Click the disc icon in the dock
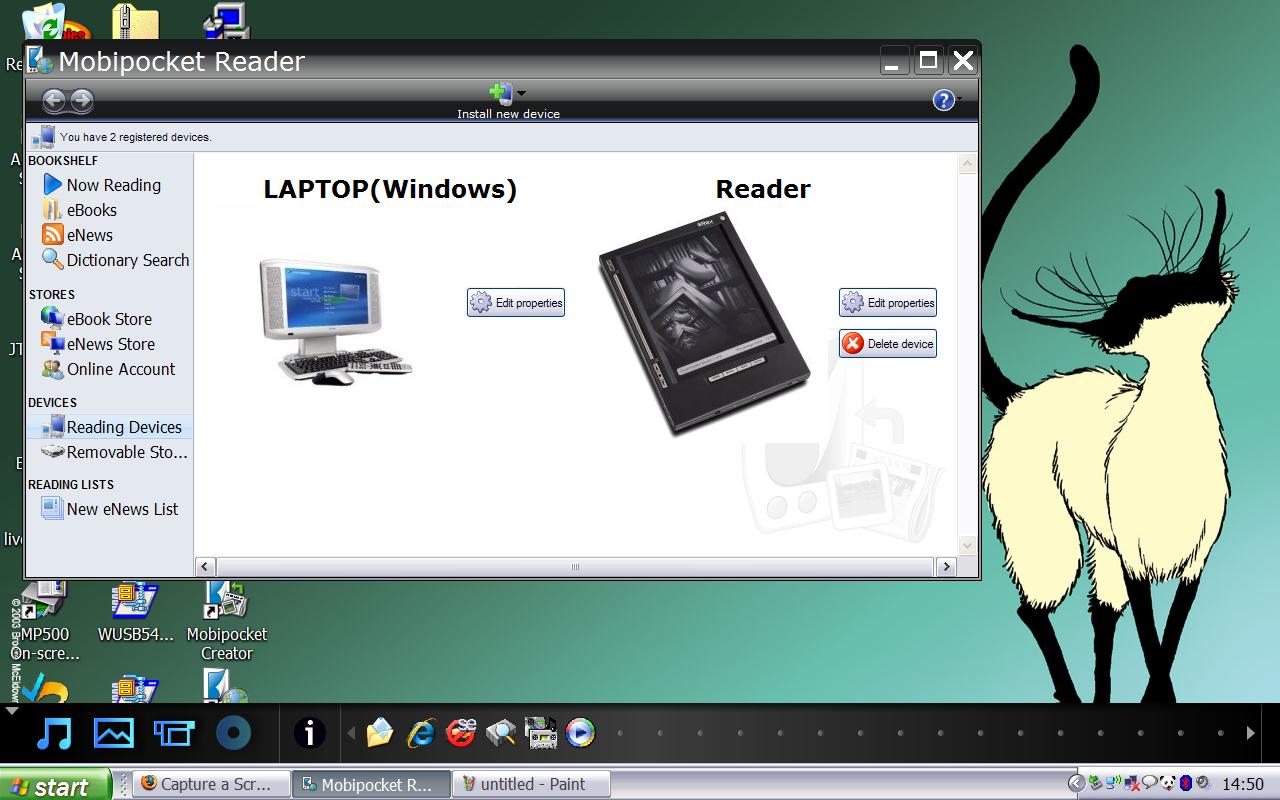 (x=233, y=733)
